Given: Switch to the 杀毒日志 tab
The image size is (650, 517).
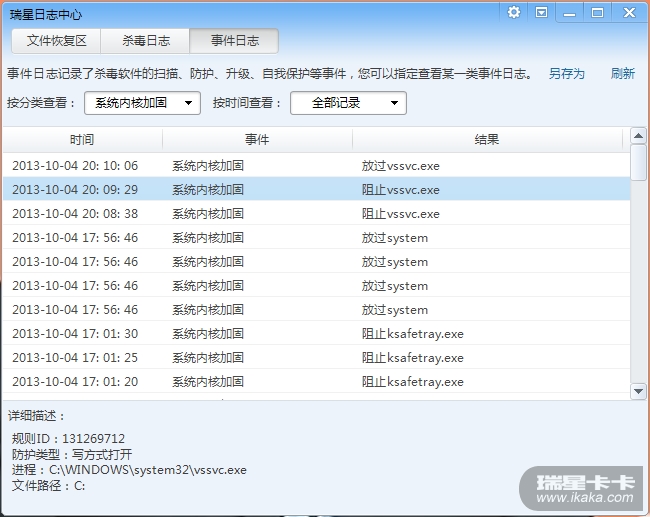Looking at the screenshot, I should point(146,41).
